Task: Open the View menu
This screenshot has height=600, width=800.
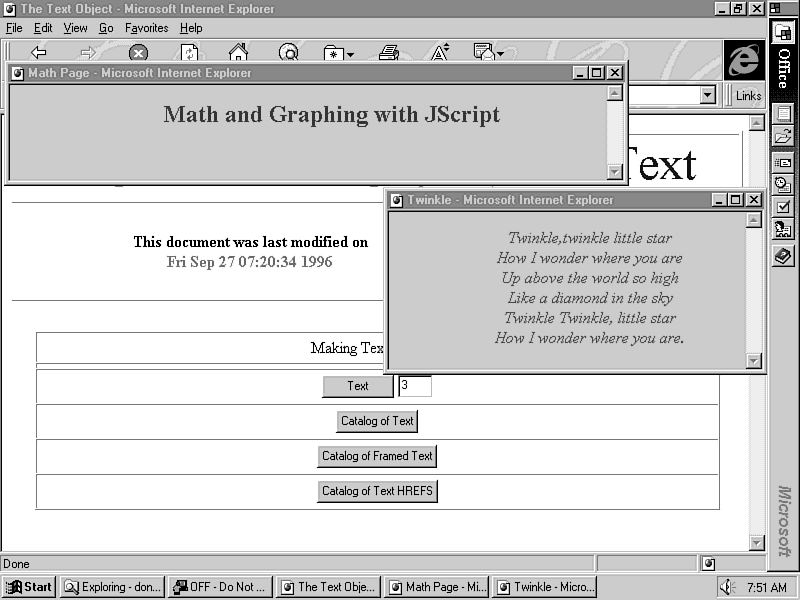Action: [75, 28]
